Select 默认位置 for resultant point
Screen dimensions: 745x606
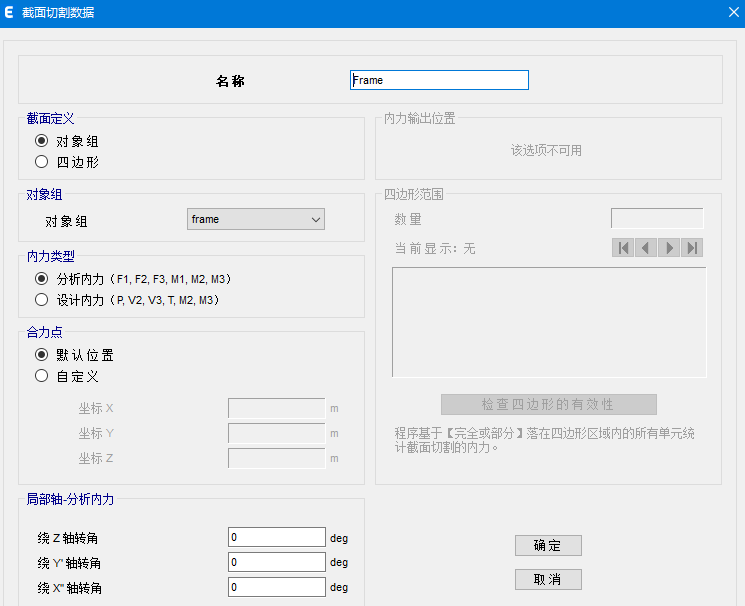(x=42, y=355)
